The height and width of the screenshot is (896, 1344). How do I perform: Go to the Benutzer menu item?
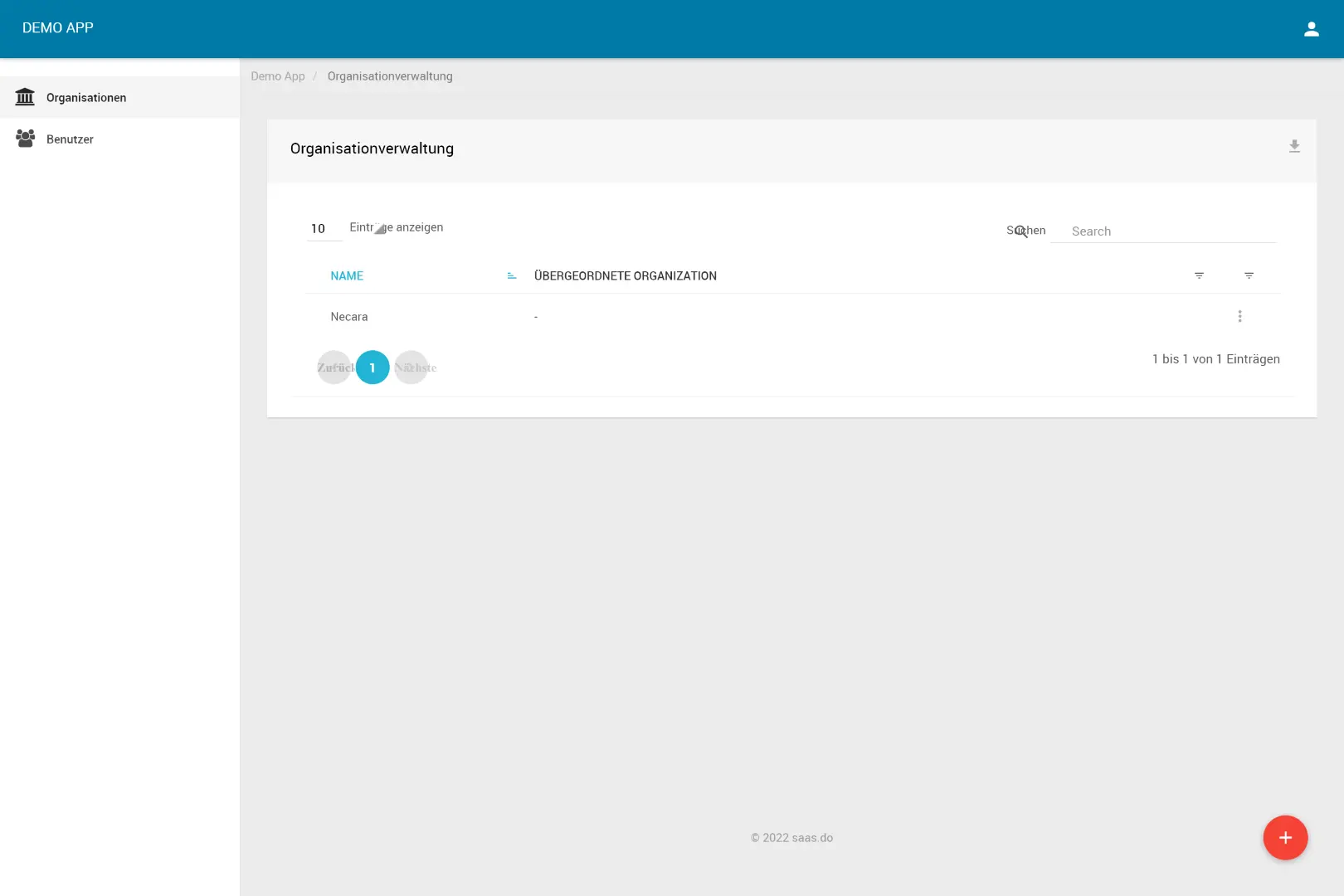(70, 139)
